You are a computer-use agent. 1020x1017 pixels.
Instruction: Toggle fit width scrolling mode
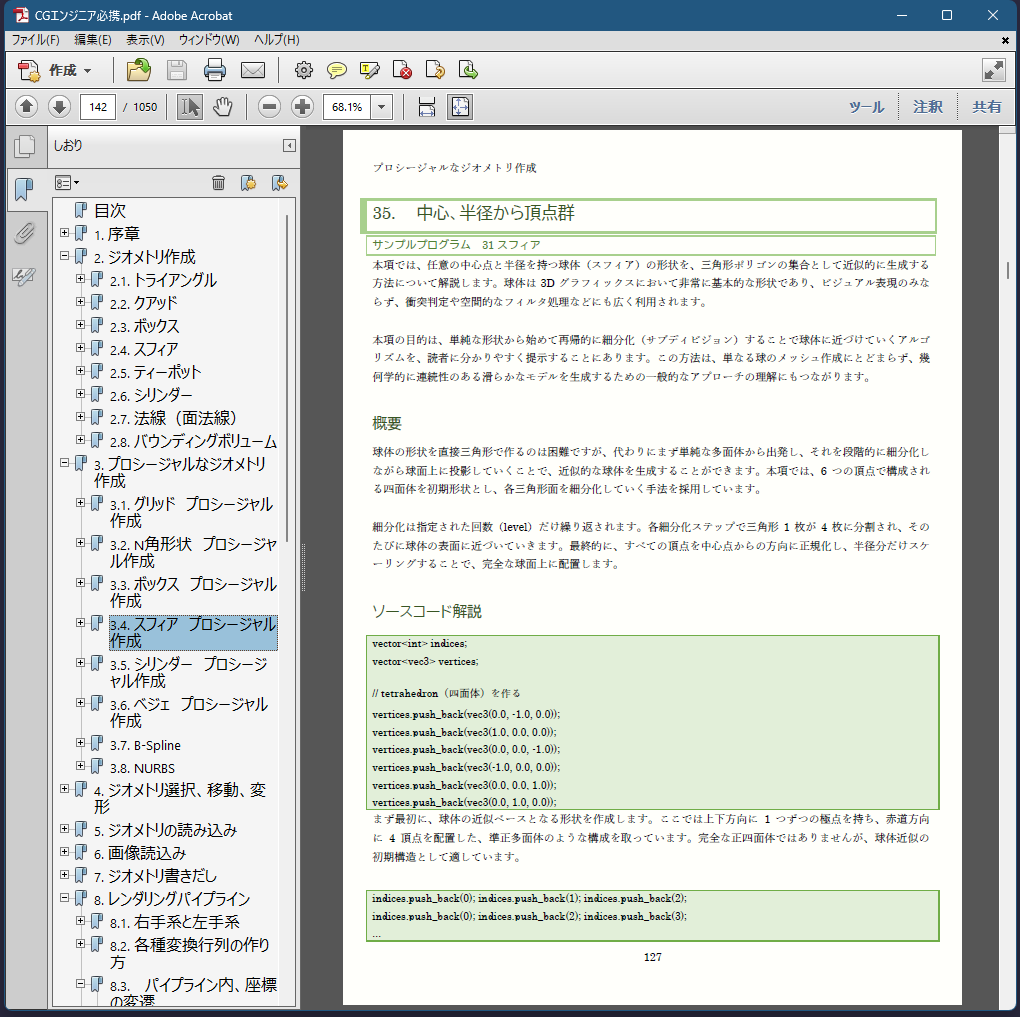[x=427, y=107]
